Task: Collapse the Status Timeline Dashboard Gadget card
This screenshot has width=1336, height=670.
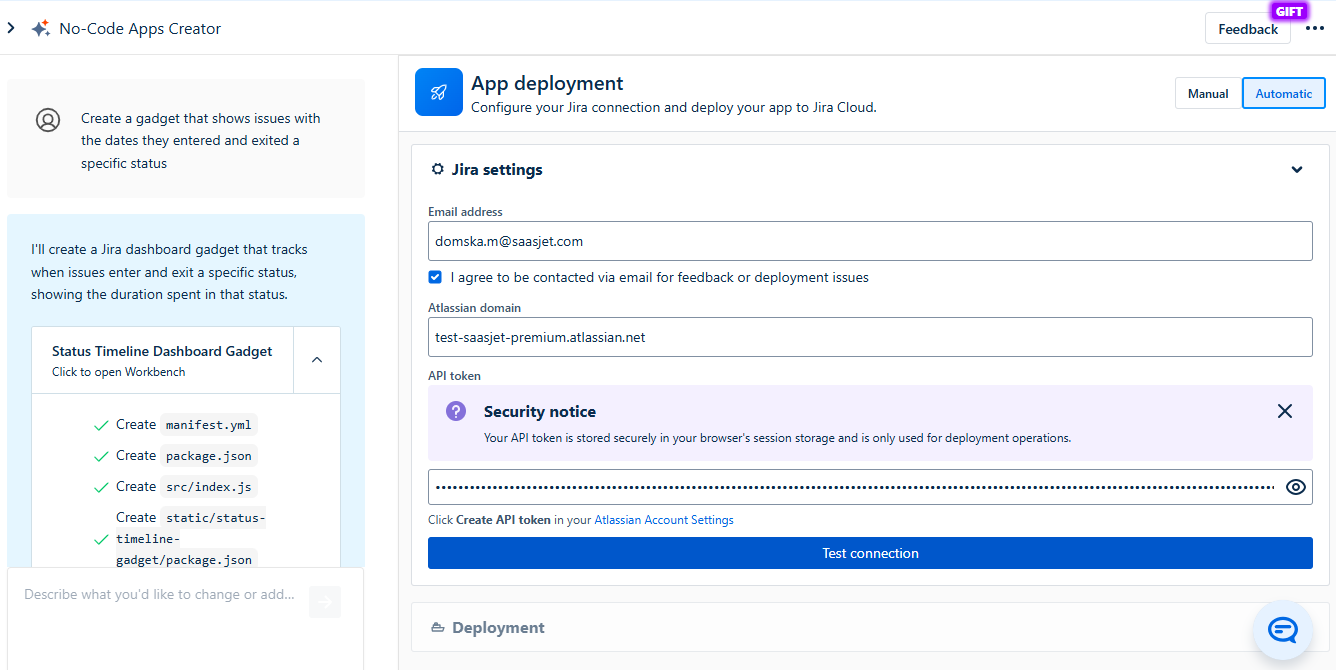Action: coord(317,360)
